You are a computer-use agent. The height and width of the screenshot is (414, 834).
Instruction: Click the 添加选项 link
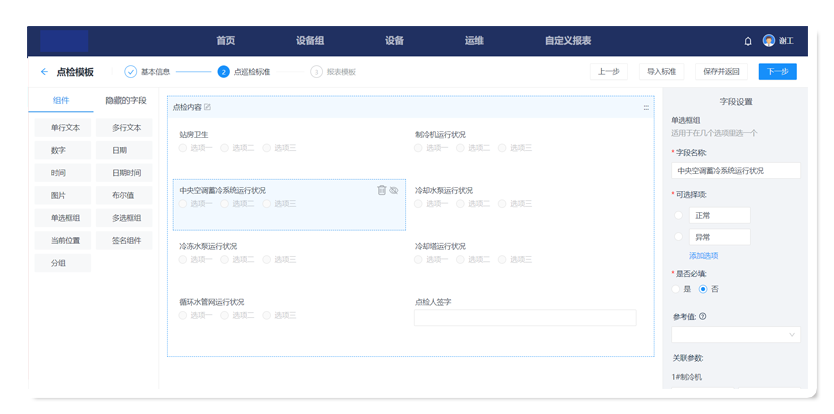[x=703, y=256]
